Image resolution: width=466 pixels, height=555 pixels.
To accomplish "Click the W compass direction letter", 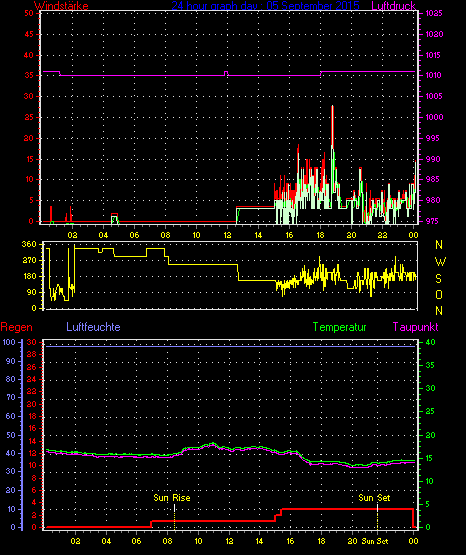I will tap(440, 262).
